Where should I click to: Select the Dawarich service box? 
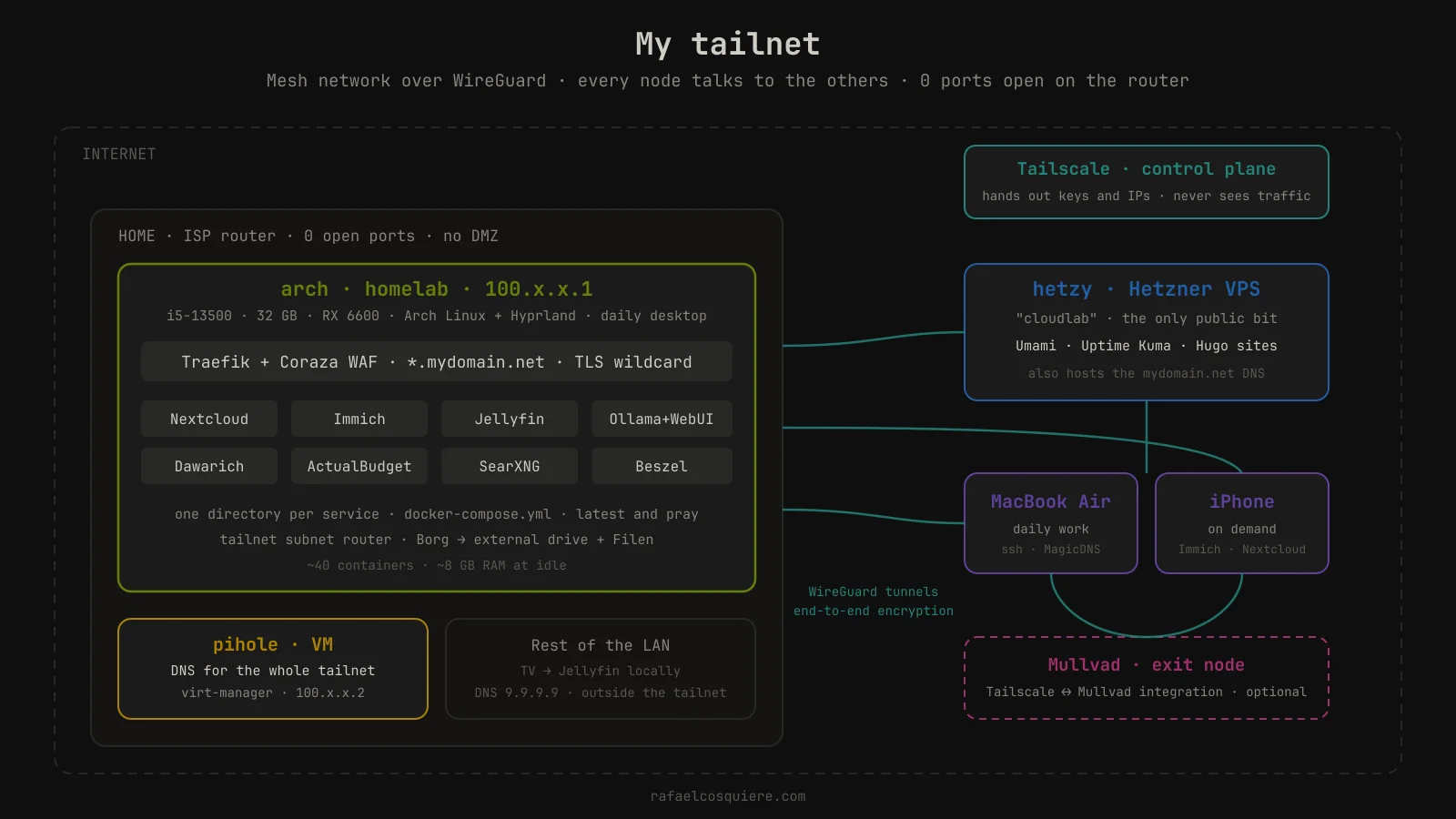(209, 466)
